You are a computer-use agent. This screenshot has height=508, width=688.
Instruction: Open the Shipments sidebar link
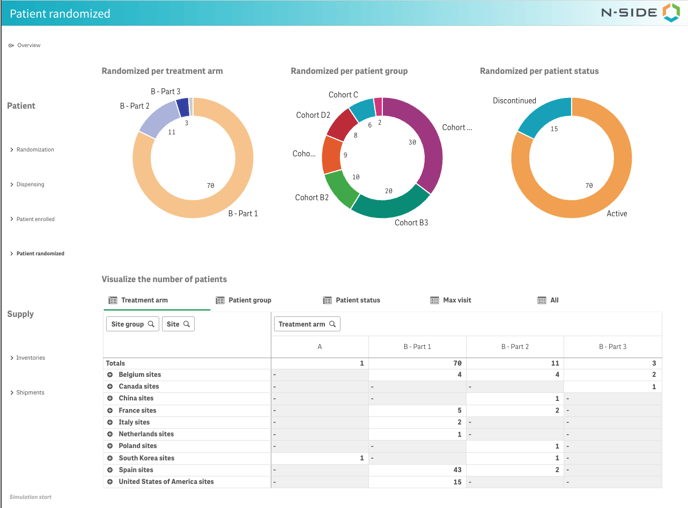30,393
